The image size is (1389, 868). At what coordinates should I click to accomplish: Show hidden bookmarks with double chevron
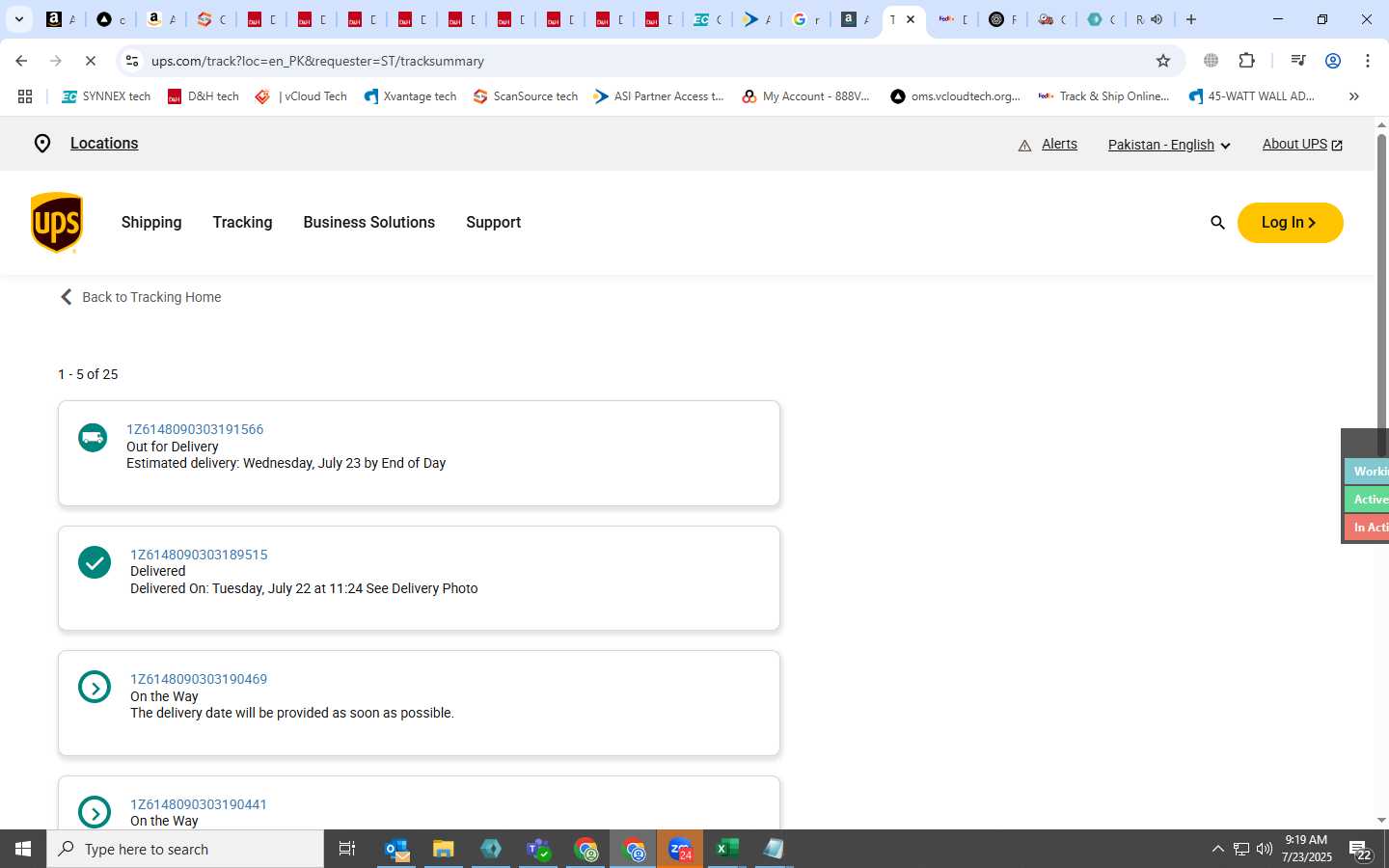coord(1353,96)
